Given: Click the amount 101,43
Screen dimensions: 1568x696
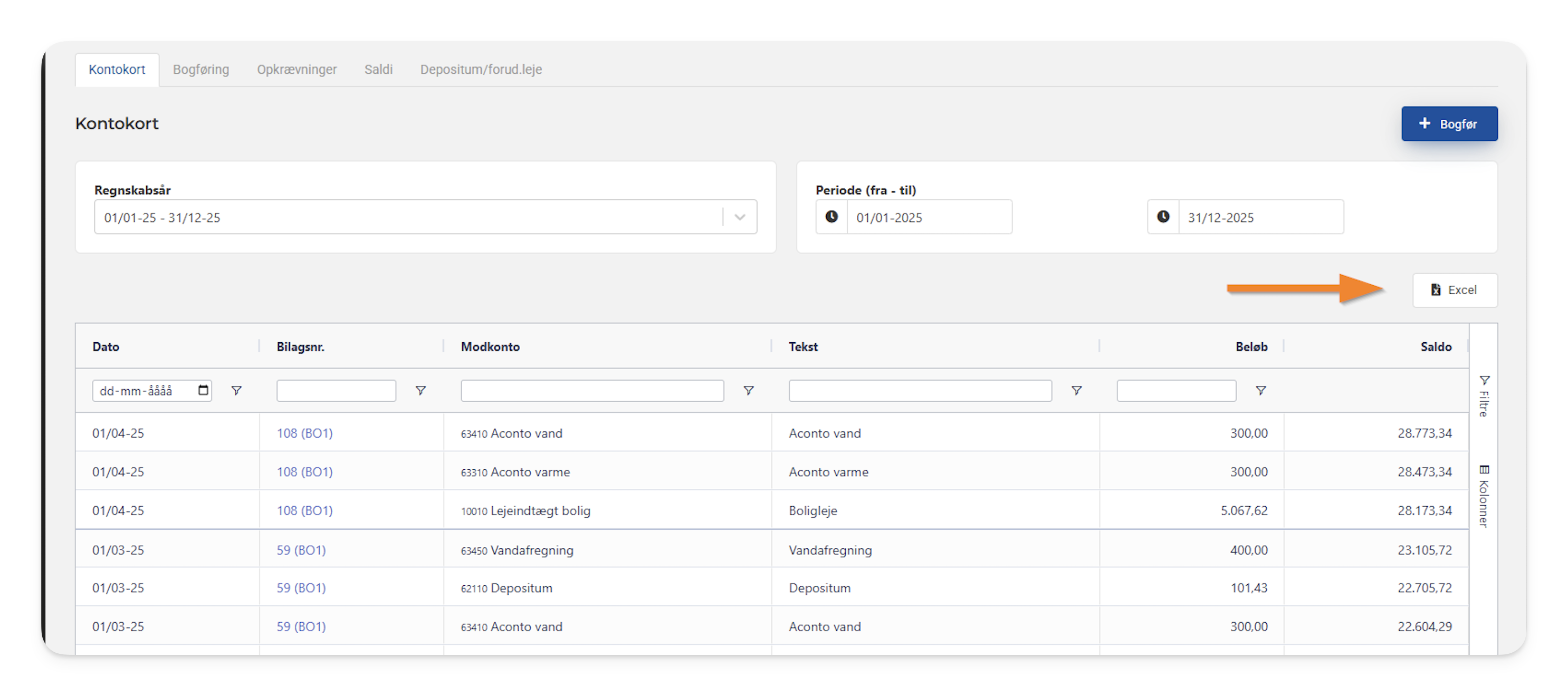Looking at the screenshot, I should [1248, 588].
